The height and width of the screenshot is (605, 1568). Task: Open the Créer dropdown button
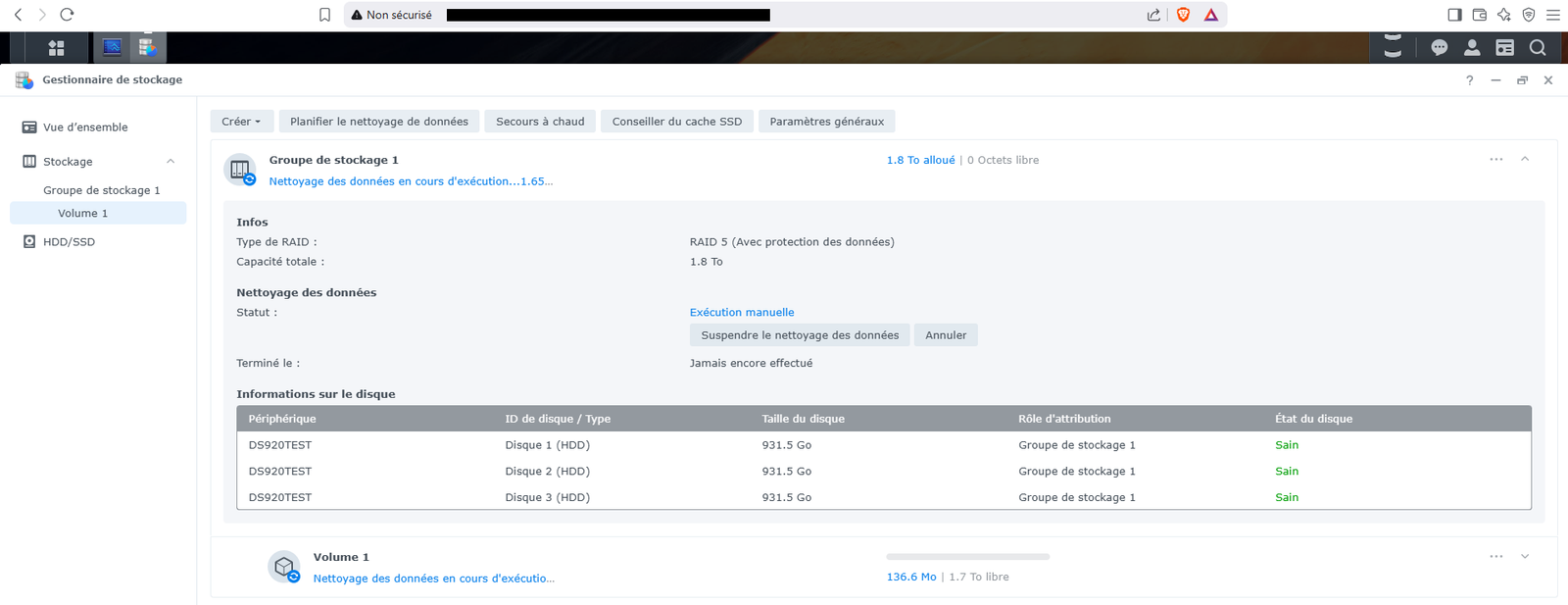(x=241, y=122)
